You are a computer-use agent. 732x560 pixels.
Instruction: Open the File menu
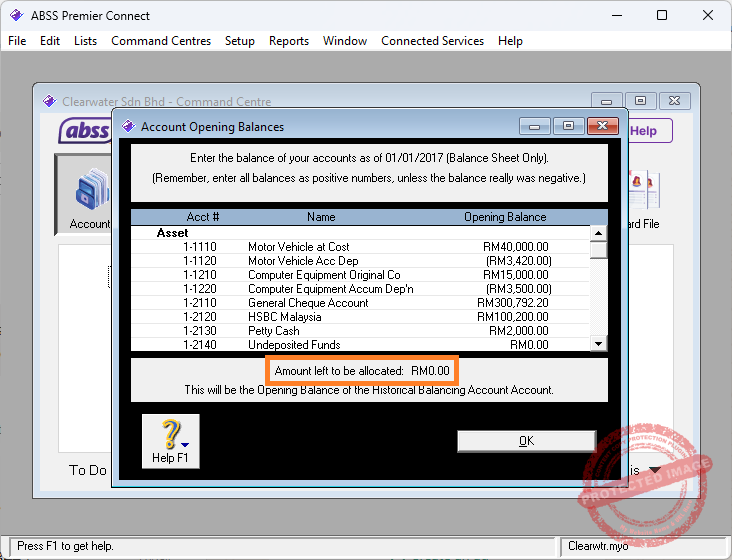[17, 41]
